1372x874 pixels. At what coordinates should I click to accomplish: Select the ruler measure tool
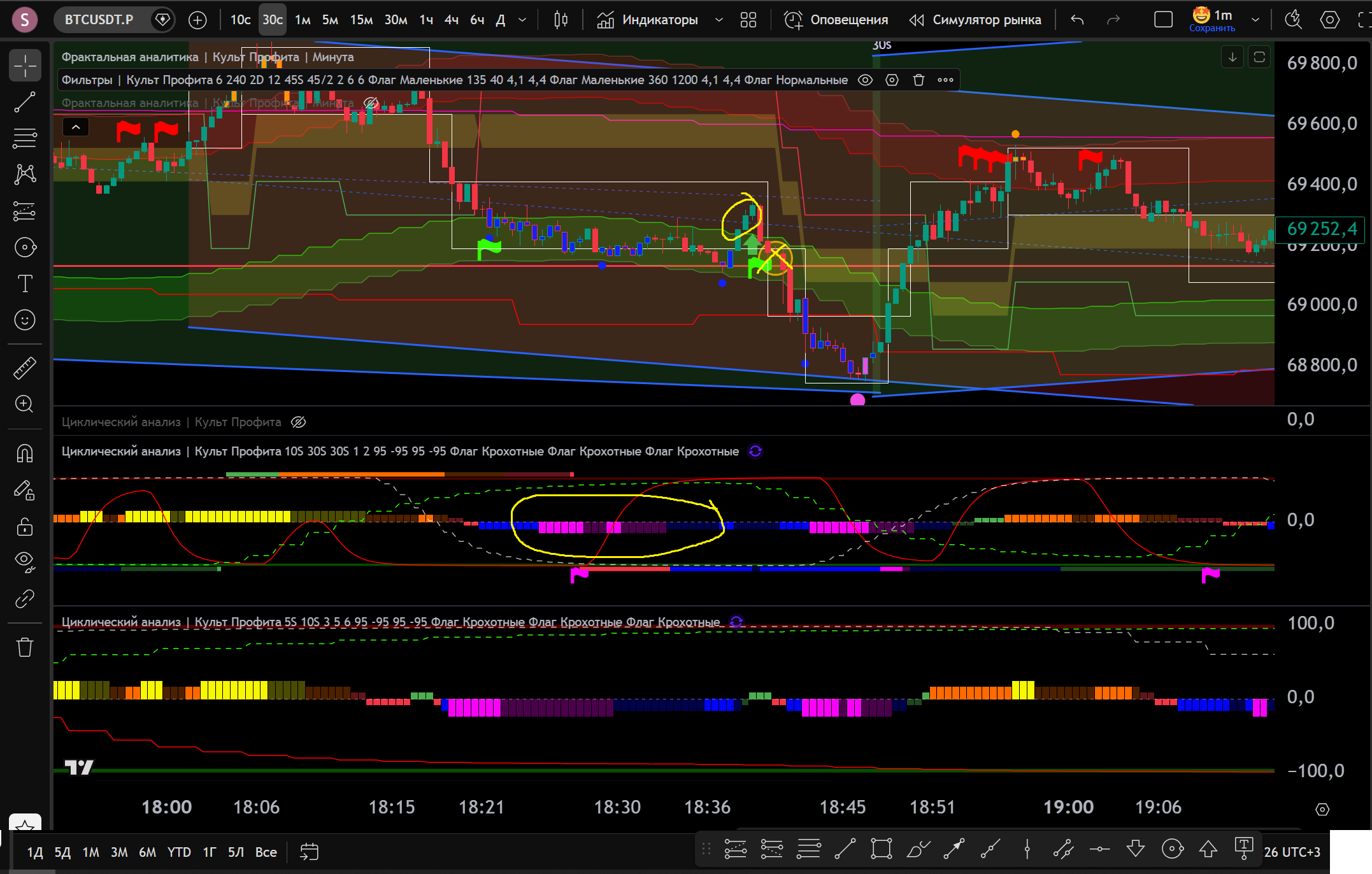[x=25, y=368]
